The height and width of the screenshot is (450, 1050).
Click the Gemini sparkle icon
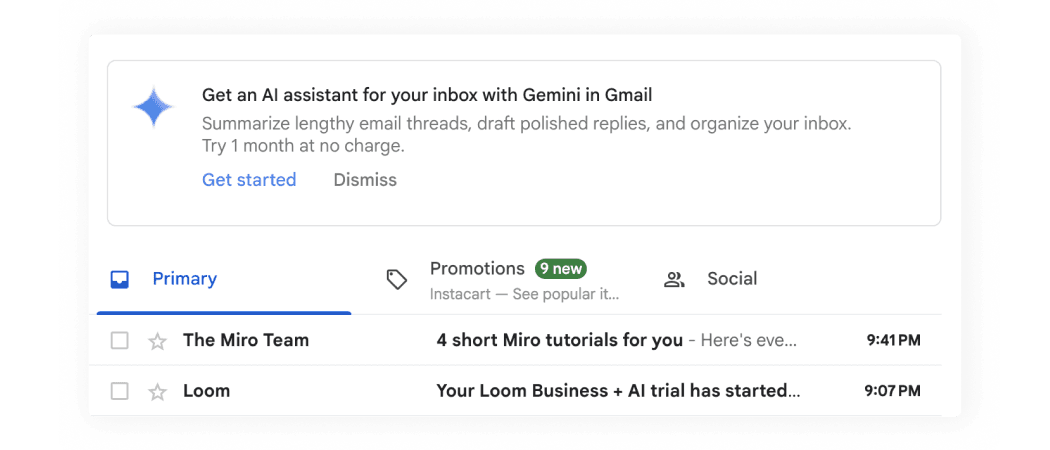tap(153, 107)
